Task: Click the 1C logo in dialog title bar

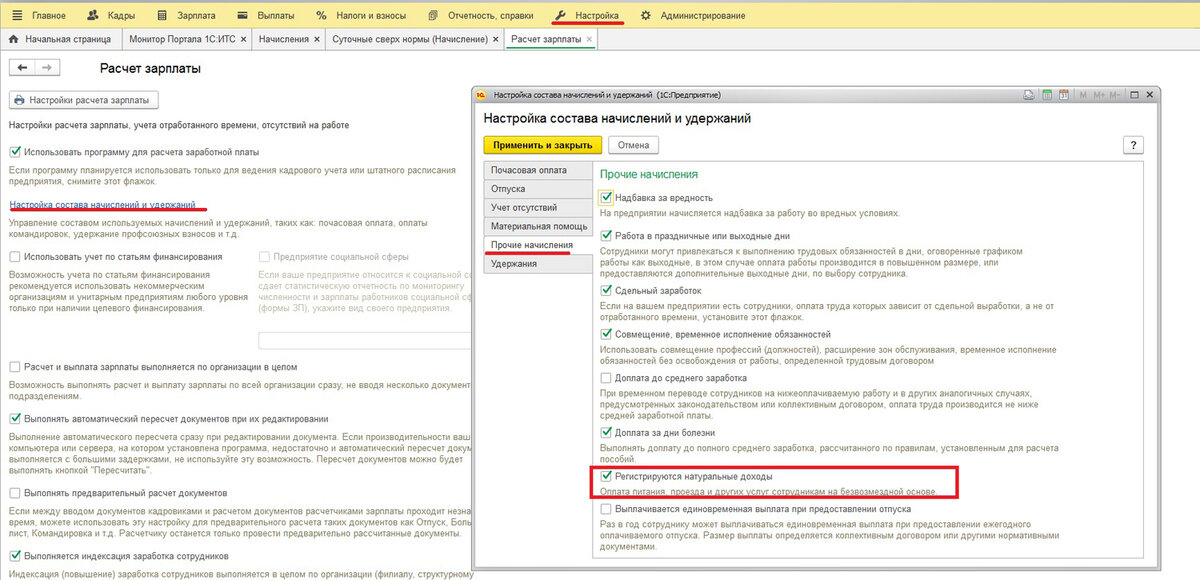Action: pyautogui.click(x=480, y=95)
